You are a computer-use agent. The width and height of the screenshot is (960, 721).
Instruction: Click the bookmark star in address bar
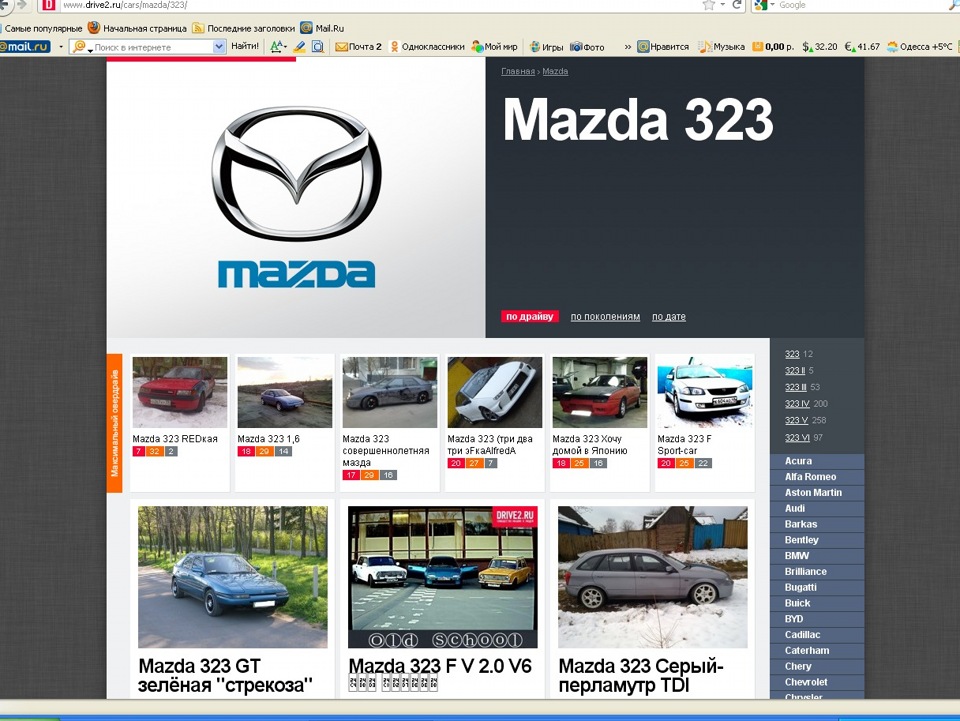(x=708, y=5)
